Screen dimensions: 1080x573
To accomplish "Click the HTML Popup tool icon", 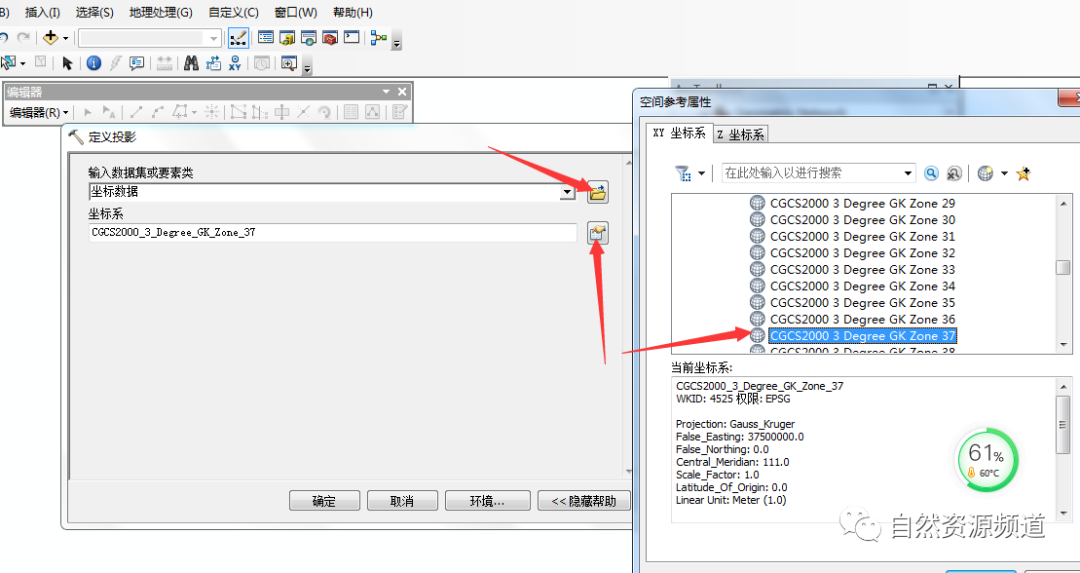I will pos(136,63).
